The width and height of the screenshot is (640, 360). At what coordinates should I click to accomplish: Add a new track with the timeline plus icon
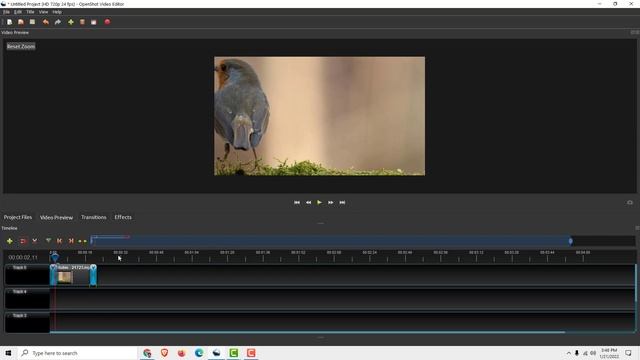10,241
